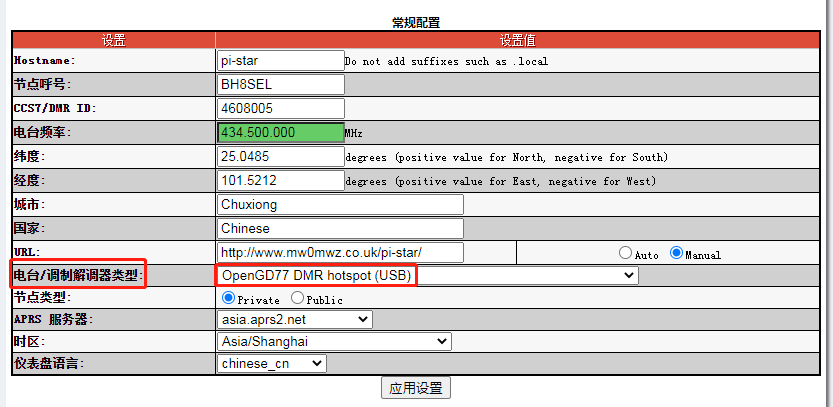
Task: Click the latitude field 25.0485
Action: click(x=280, y=157)
